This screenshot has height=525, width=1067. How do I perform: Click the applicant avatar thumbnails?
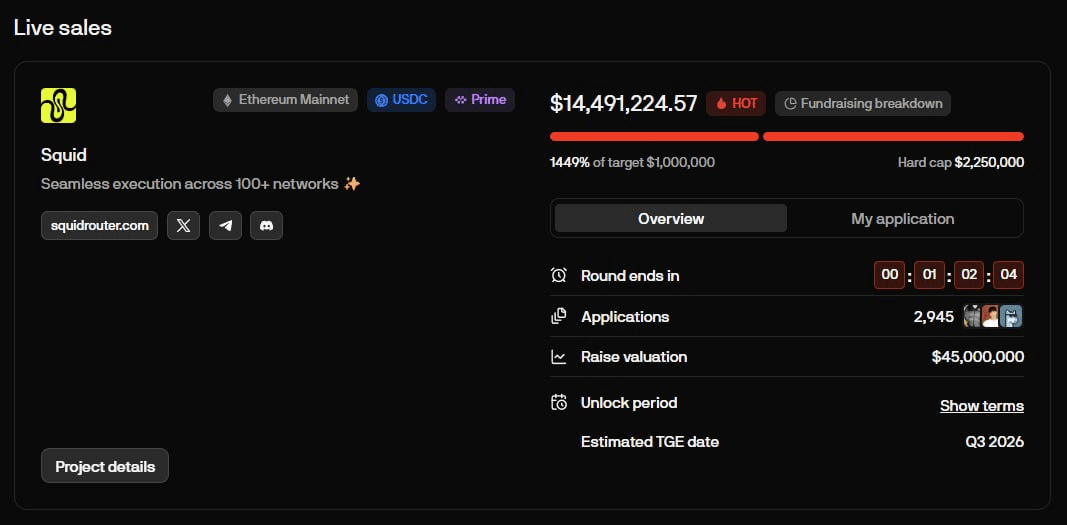993,317
